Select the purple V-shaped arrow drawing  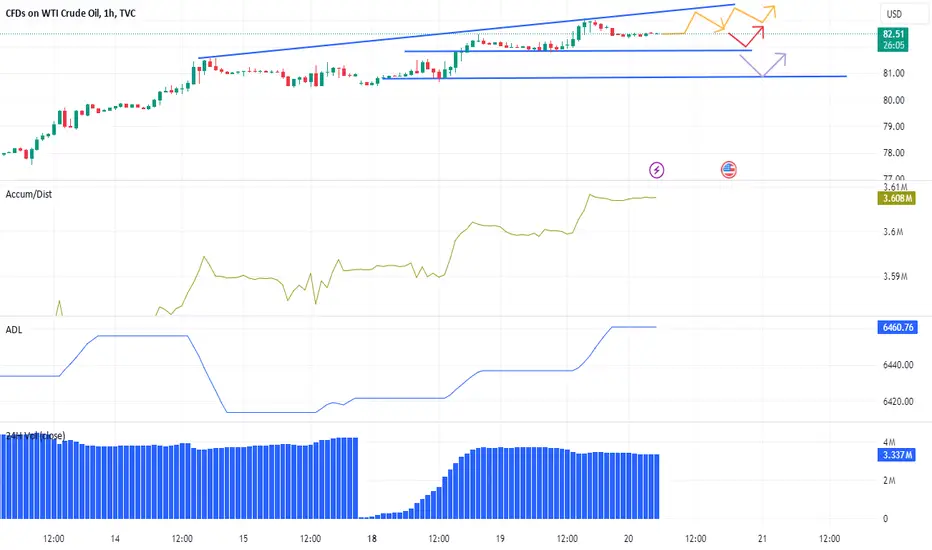pyautogui.click(x=763, y=65)
